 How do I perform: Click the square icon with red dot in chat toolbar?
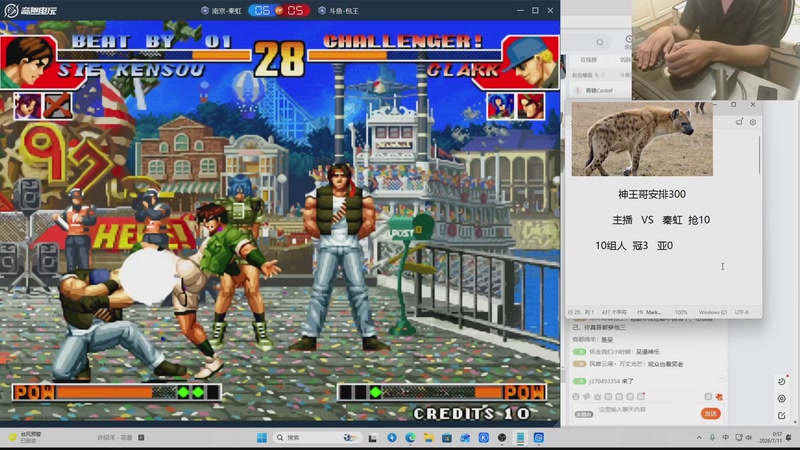[641, 396]
